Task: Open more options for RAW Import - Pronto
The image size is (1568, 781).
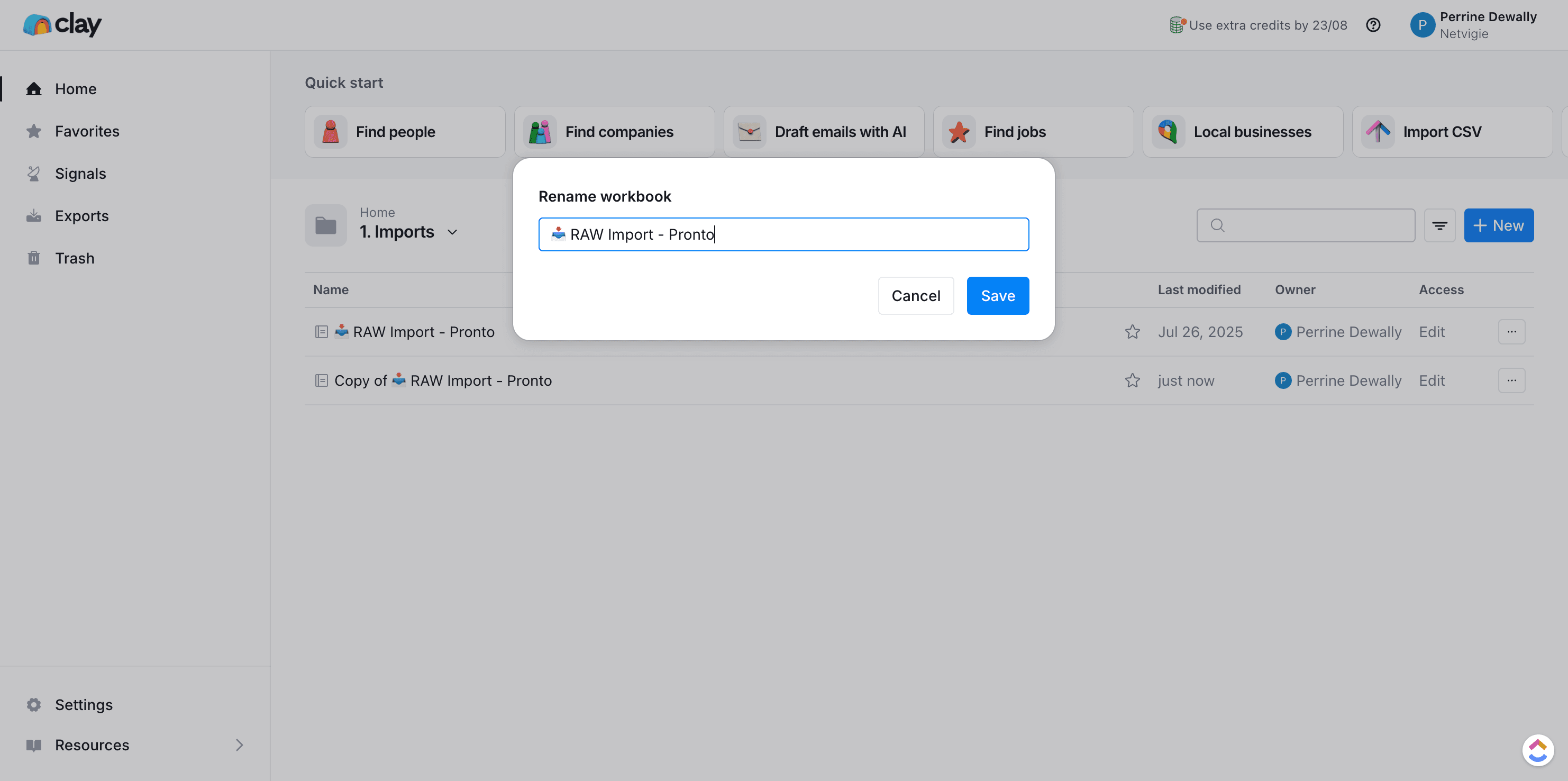Action: click(x=1511, y=332)
